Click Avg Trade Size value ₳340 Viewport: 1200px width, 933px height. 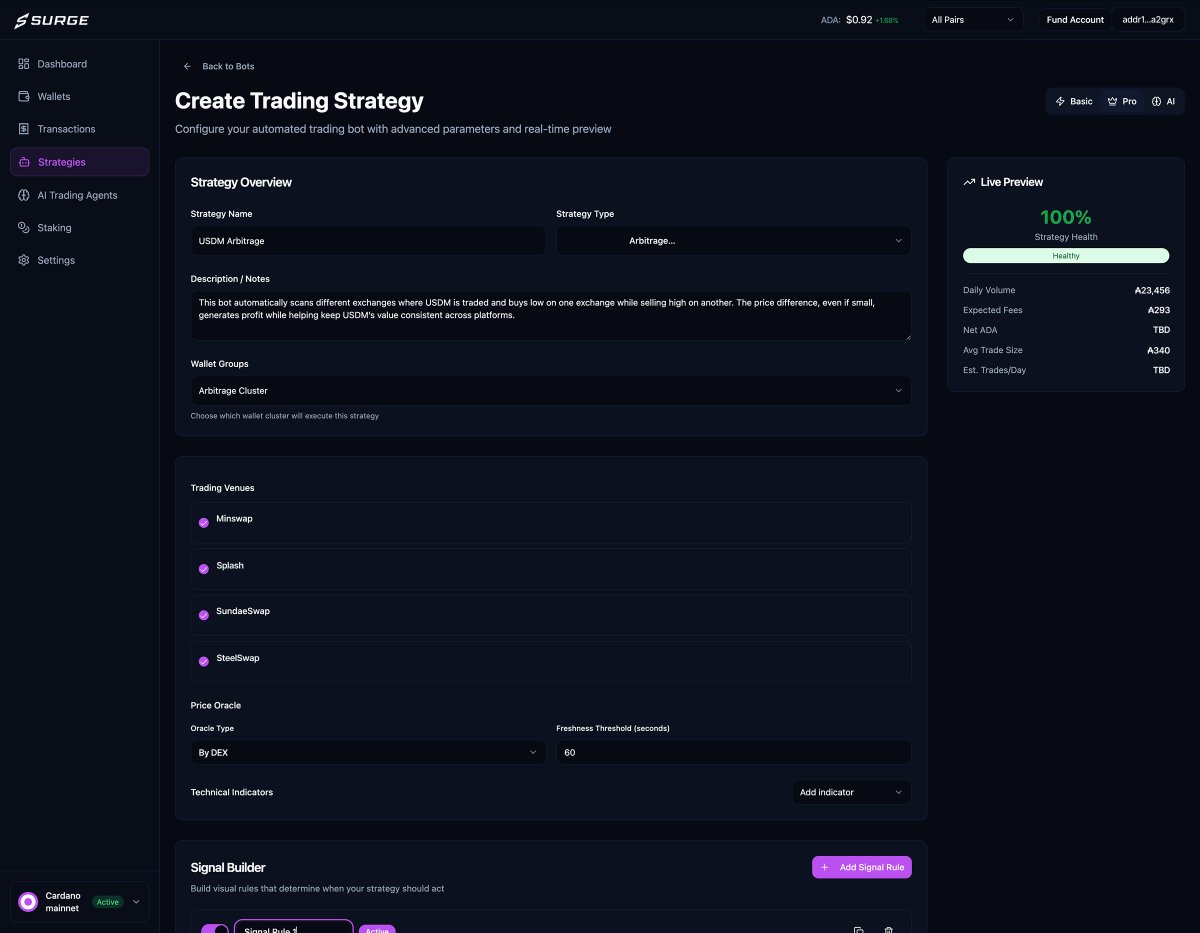[1159, 350]
